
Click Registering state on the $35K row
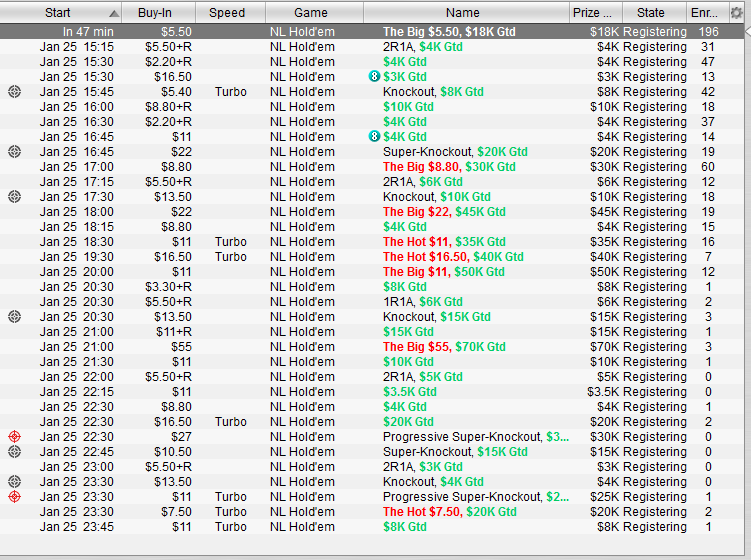tap(655, 241)
